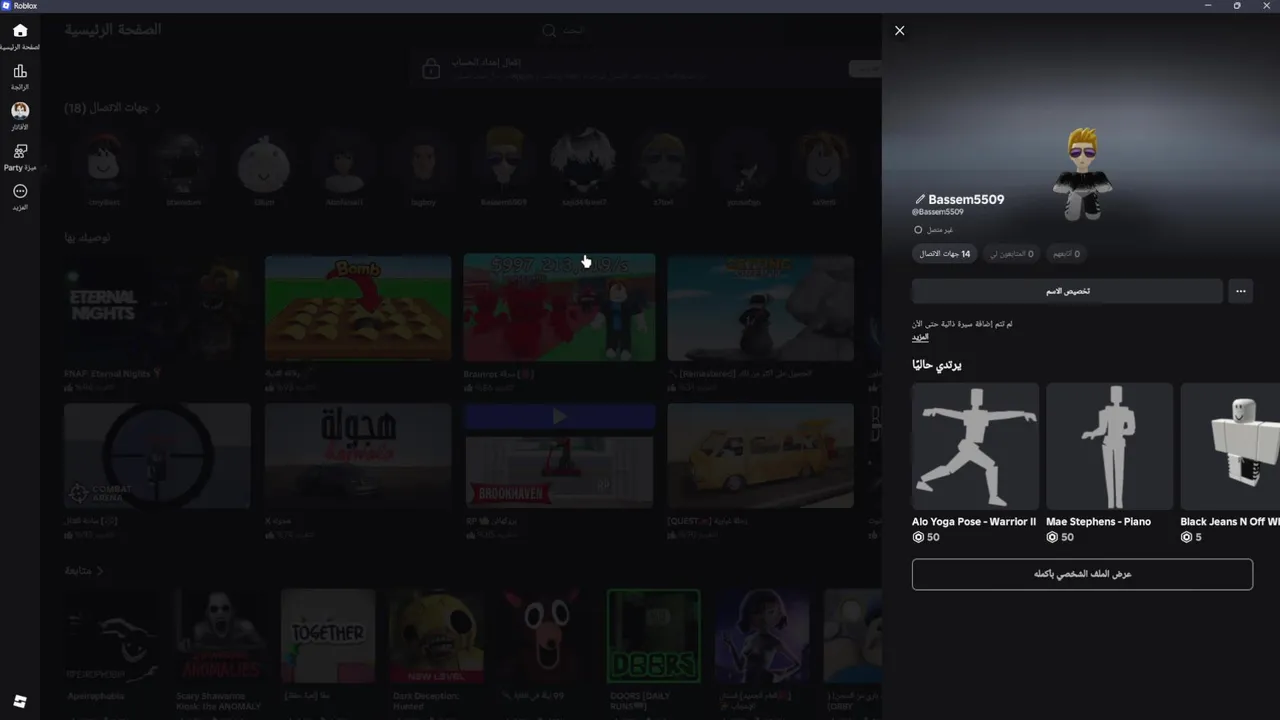1280x720 pixels.
Task: Close the Bassem5509 profile side panel
Action: coord(899,30)
